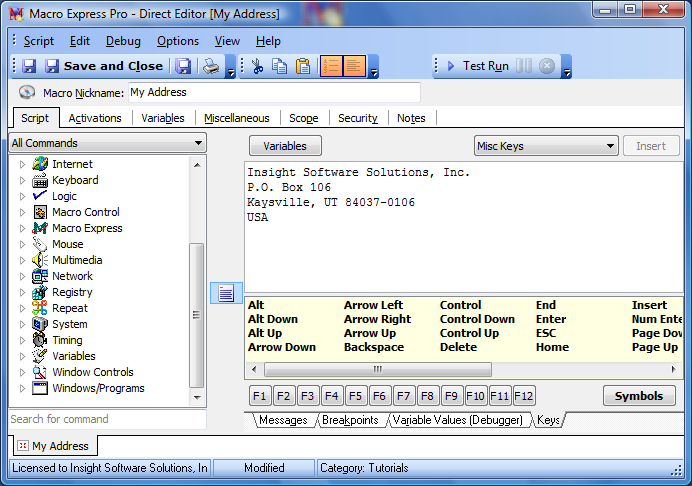
Task: Switch to the Messages bottom tab
Action: coord(283,420)
